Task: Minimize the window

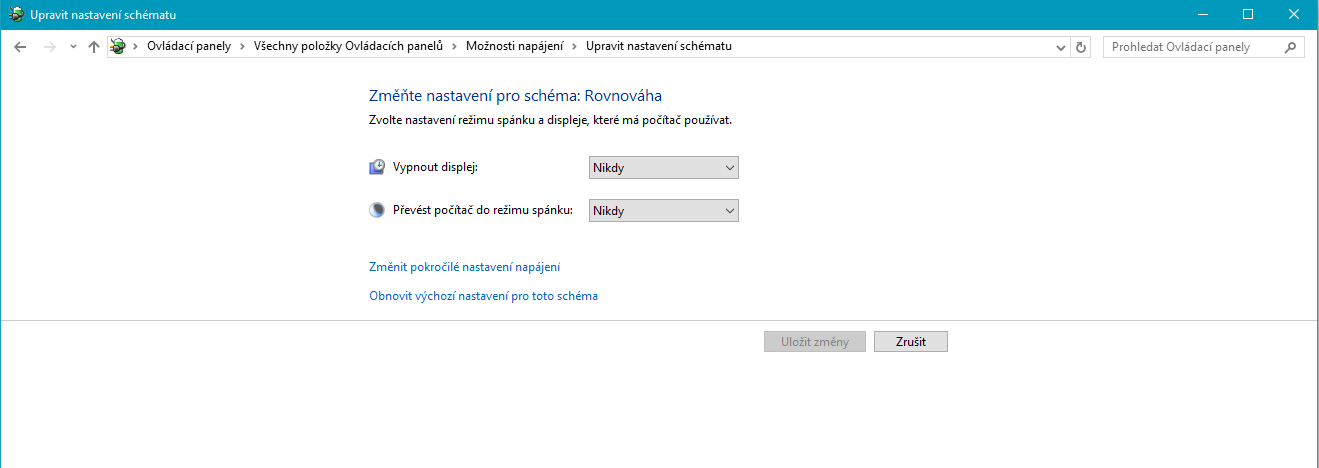Action: coord(1202,14)
